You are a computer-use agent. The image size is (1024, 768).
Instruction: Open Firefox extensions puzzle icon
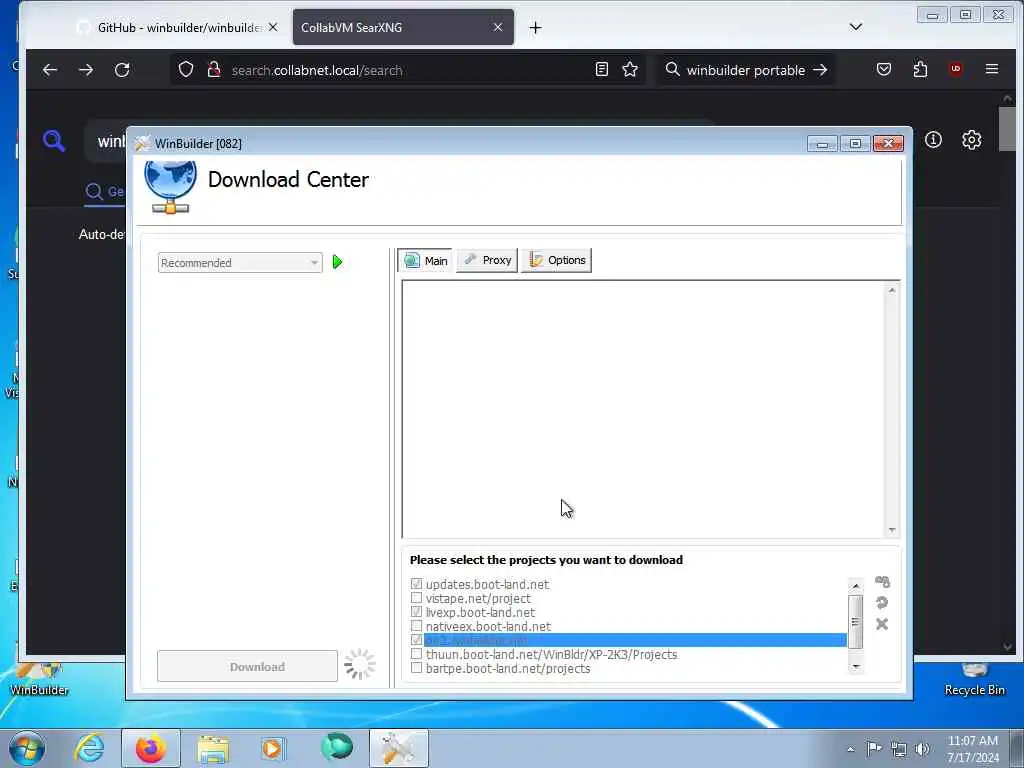920,69
